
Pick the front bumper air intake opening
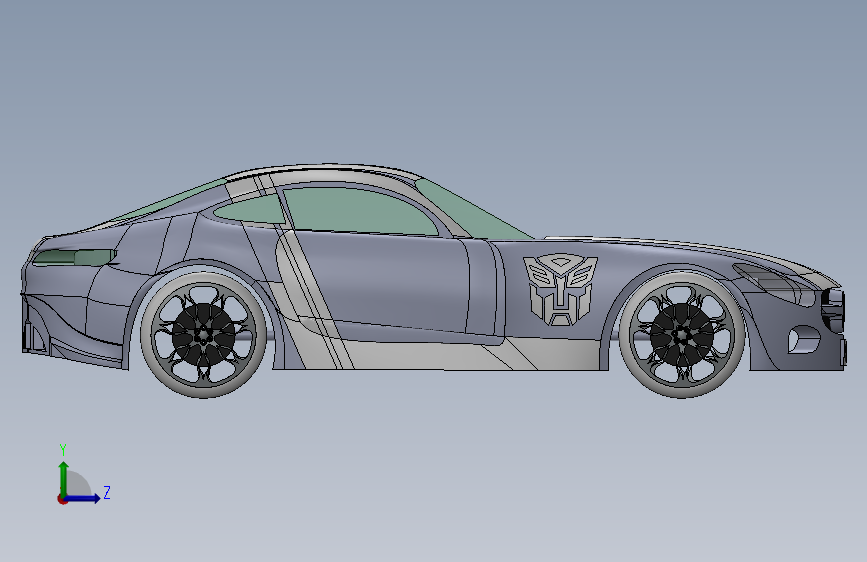pyautogui.click(x=802, y=339)
